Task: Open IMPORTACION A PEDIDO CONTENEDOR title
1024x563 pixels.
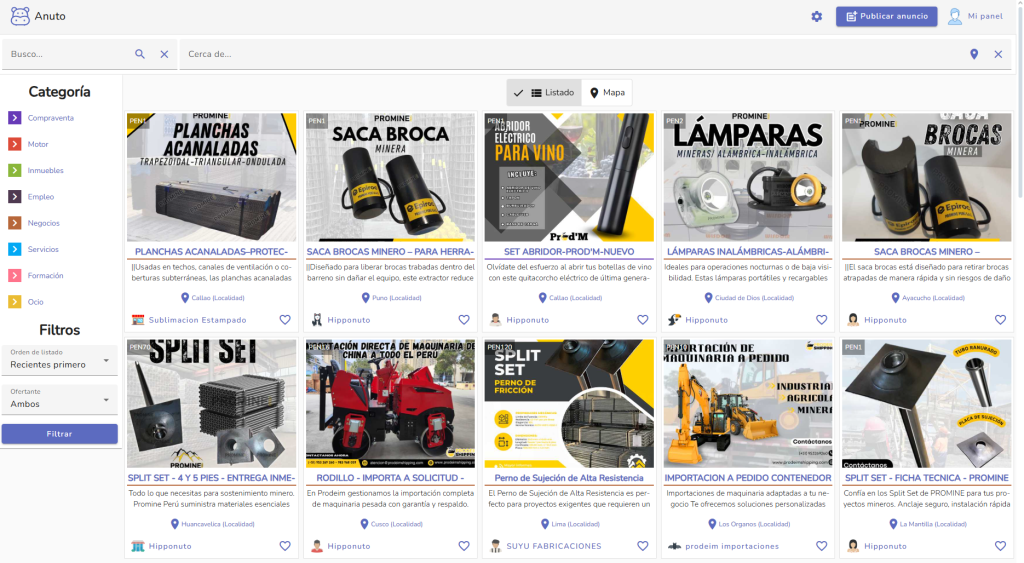Action: point(748,478)
